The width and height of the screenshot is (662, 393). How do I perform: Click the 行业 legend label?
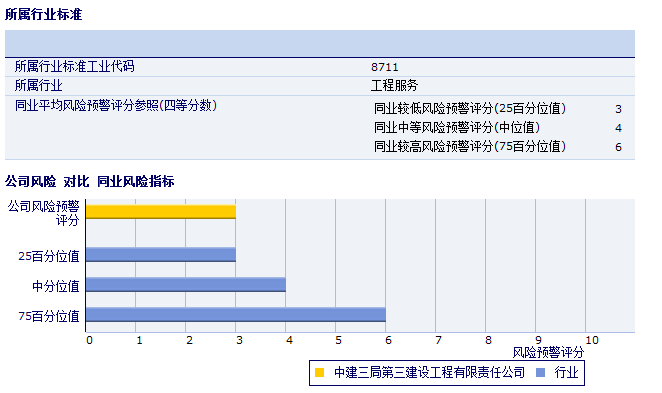(x=566, y=372)
